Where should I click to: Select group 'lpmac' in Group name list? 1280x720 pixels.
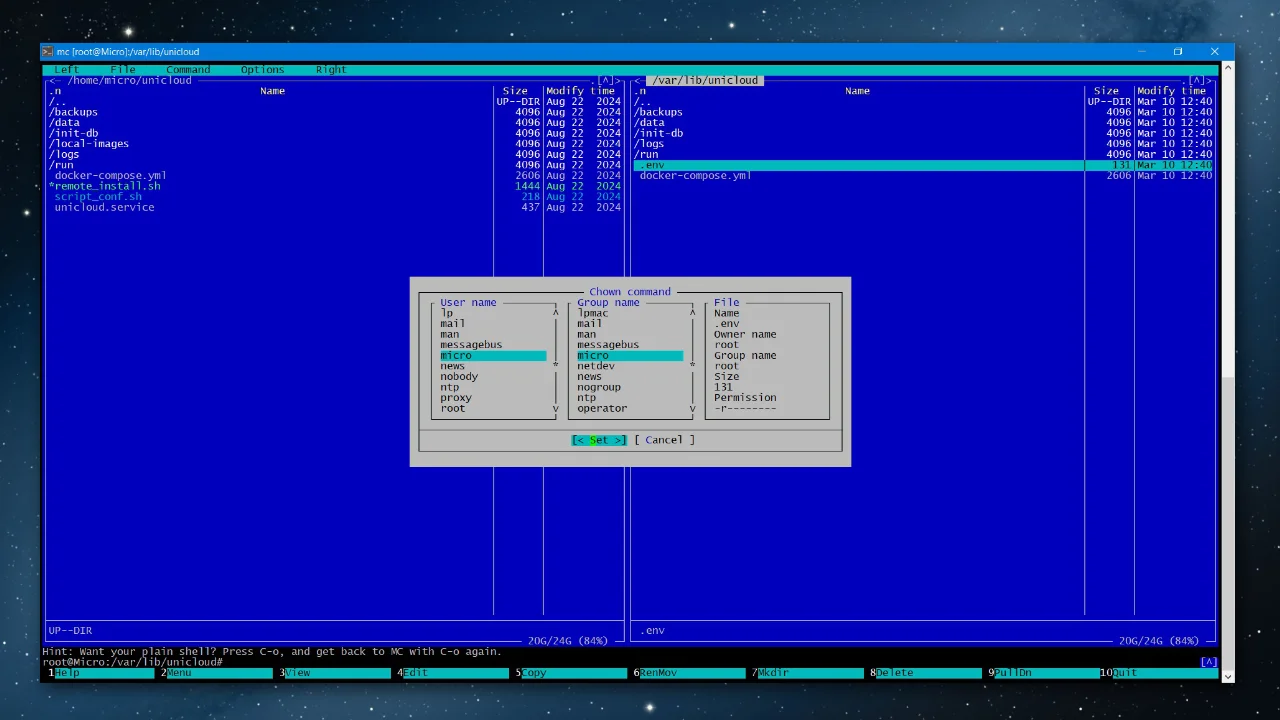click(x=630, y=313)
